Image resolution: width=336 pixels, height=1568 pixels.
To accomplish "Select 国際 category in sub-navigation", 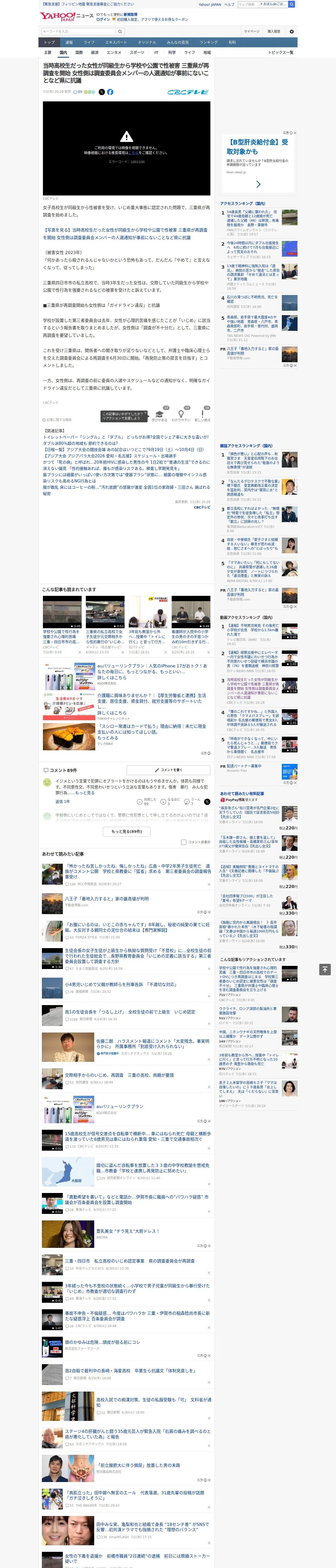I will 79,52.
